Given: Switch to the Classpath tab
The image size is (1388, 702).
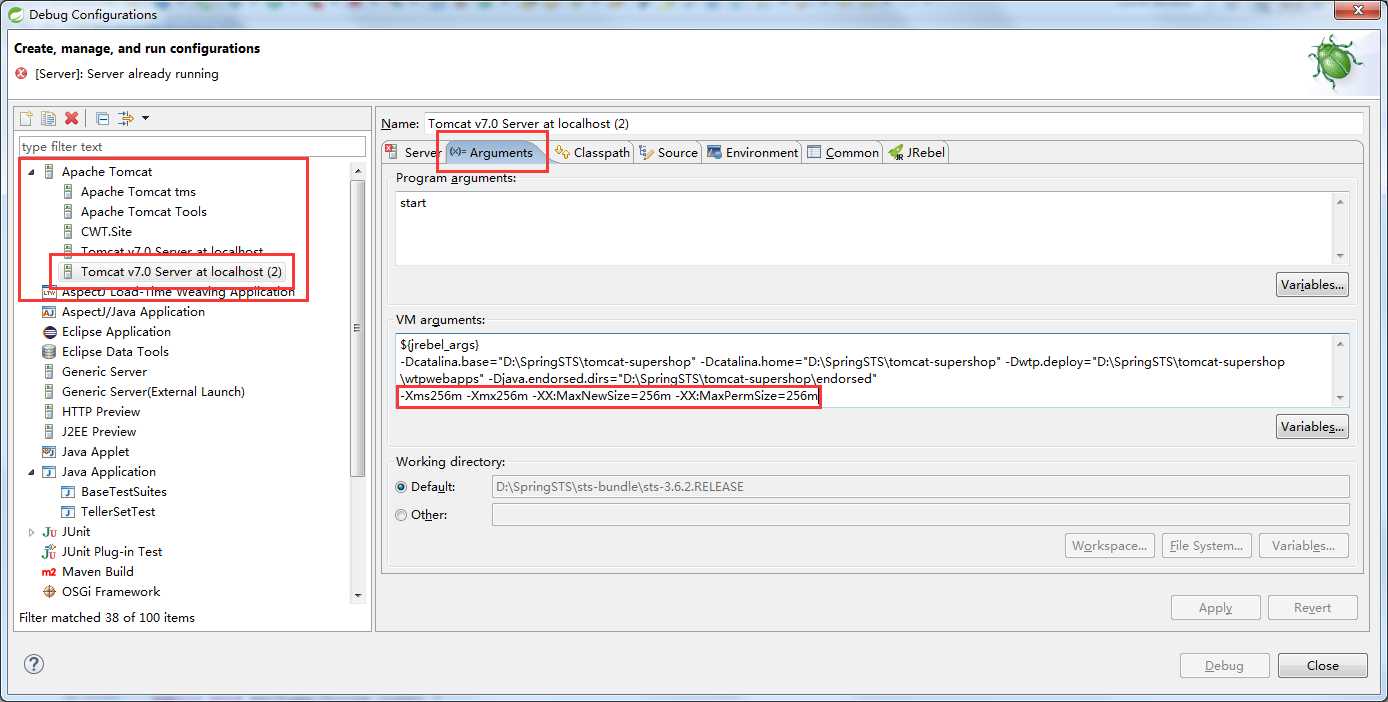Looking at the screenshot, I should click(593, 152).
